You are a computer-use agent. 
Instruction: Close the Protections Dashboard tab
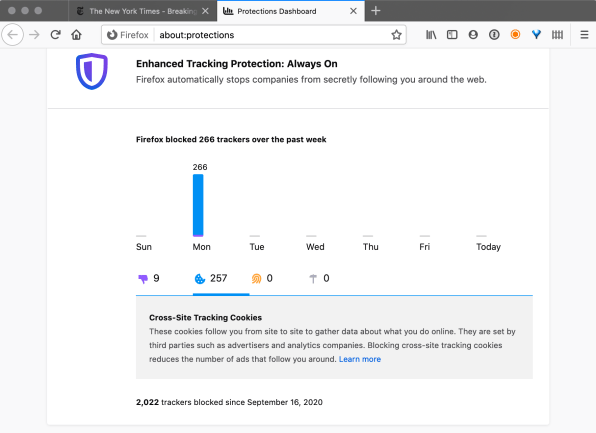[x=353, y=11]
